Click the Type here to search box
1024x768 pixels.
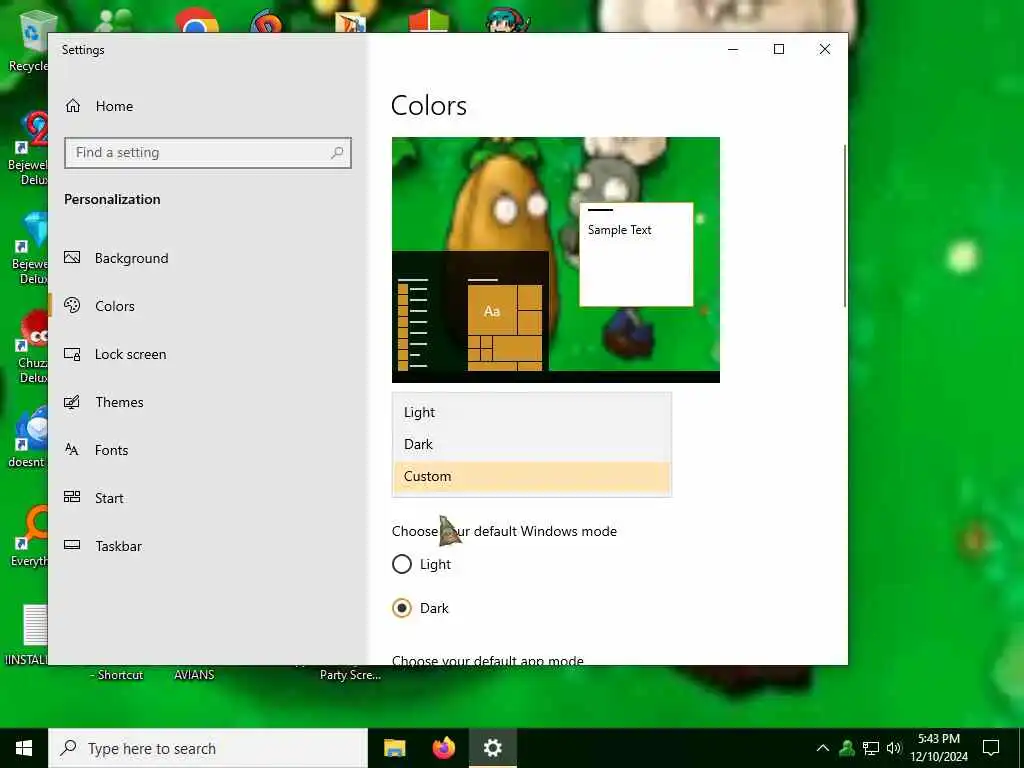(x=208, y=748)
